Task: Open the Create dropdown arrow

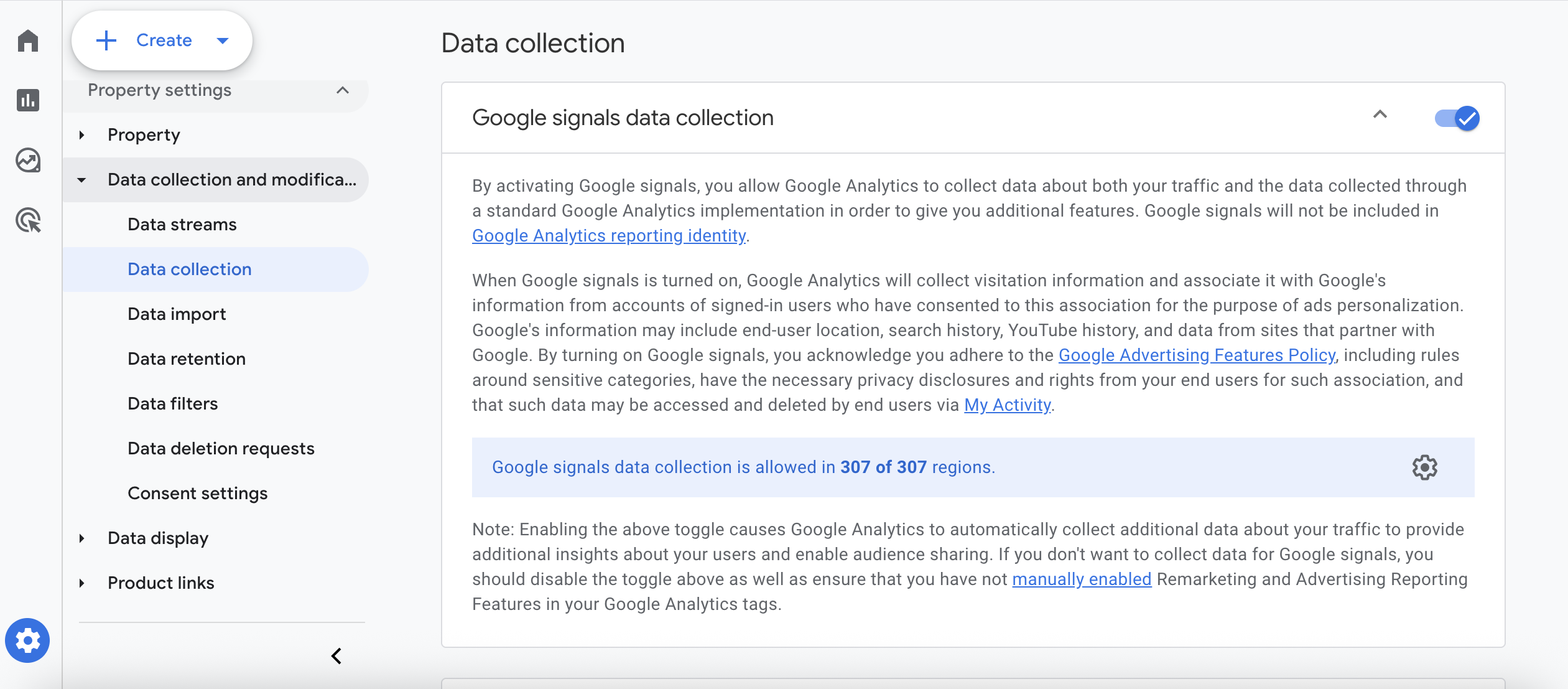Action: pyautogui.click(x=222, y=40)
